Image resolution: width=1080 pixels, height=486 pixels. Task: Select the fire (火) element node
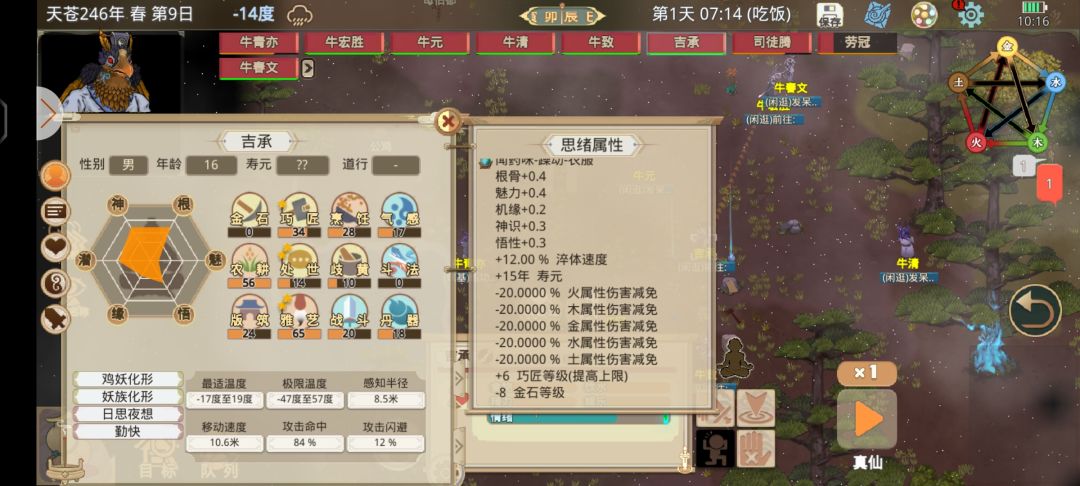click(x=975, y=142)
